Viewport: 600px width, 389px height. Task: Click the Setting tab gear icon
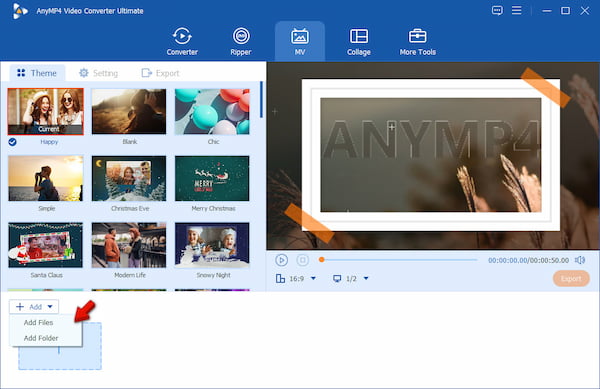click(83, 73)
